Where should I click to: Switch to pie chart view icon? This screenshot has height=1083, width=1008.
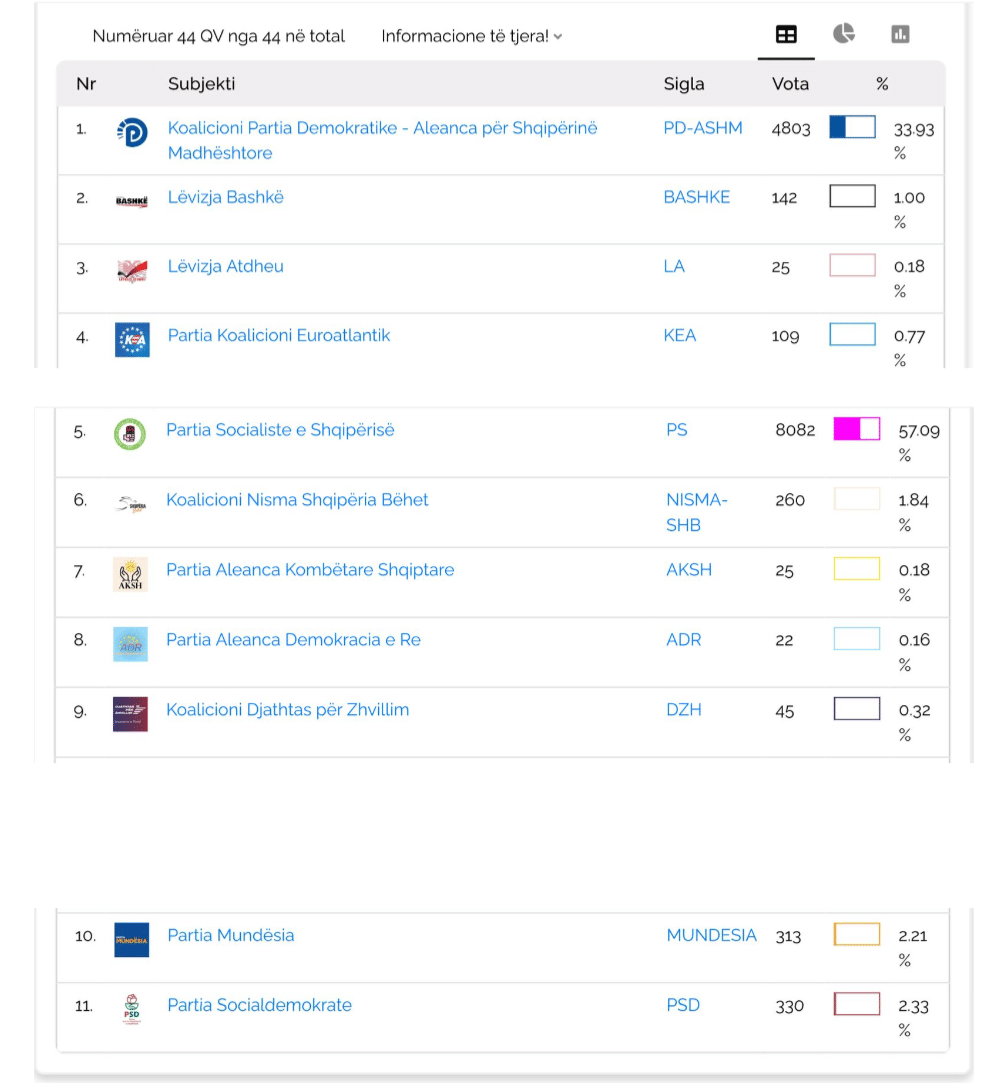pyautogui.click(x=844, y=35)
